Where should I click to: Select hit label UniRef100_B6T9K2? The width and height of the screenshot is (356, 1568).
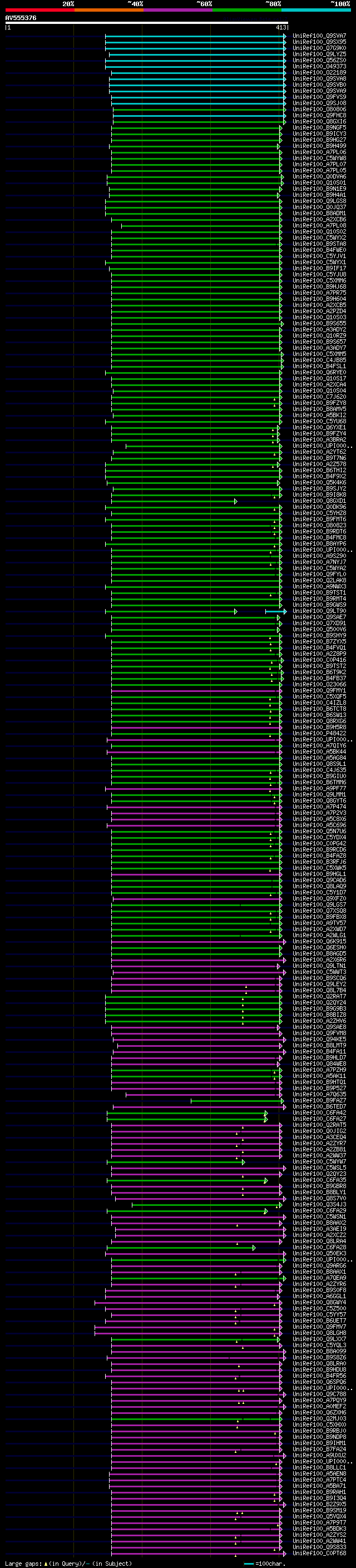tap(319, 672)
